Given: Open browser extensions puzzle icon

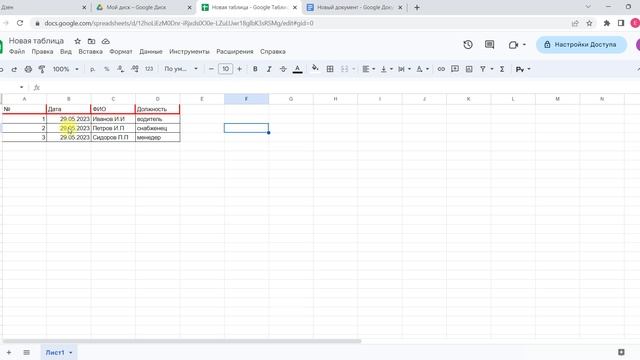Looking at the screenshot, I should [607, 23].
